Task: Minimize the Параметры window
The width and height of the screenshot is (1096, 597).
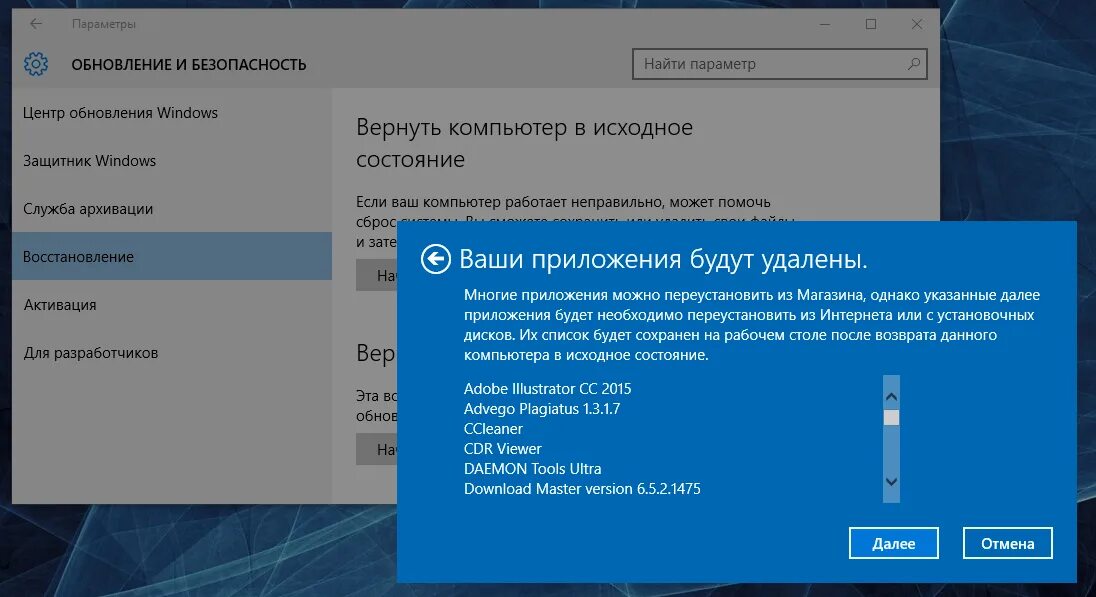Action: click(x=825, y=24)
